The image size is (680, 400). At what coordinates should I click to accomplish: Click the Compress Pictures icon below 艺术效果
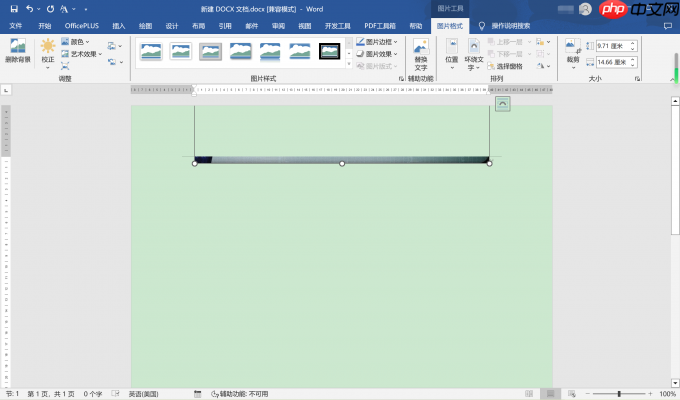tap(65, 66)
